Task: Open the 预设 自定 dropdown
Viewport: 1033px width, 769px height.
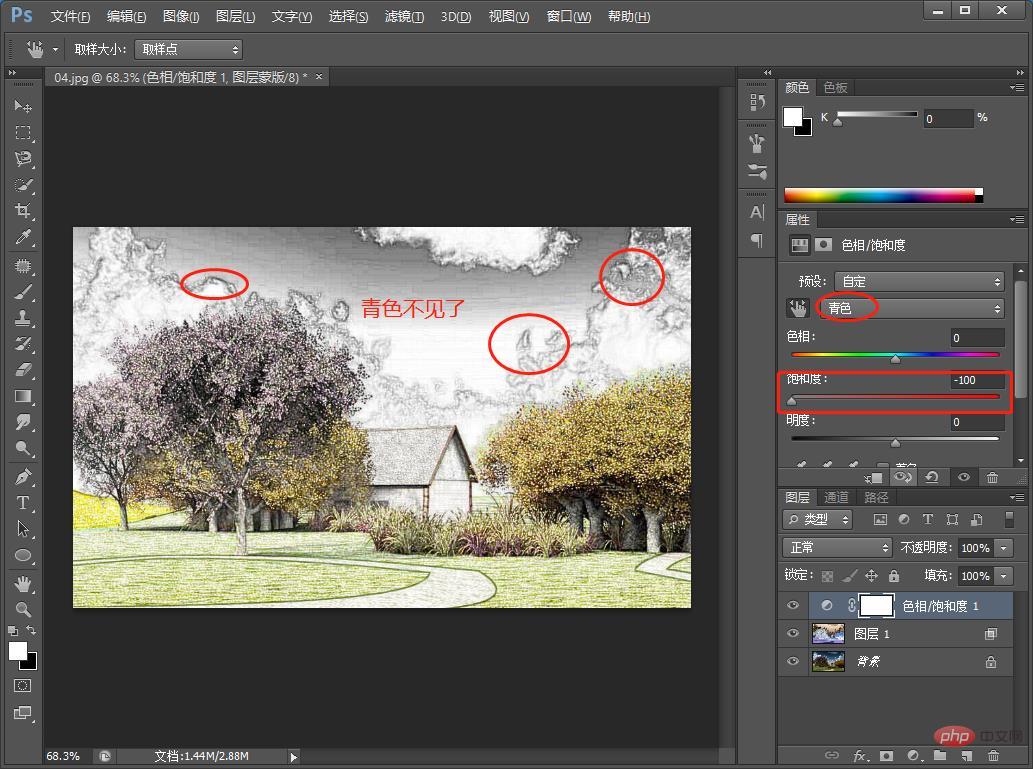Action: (x=919, y=281)
